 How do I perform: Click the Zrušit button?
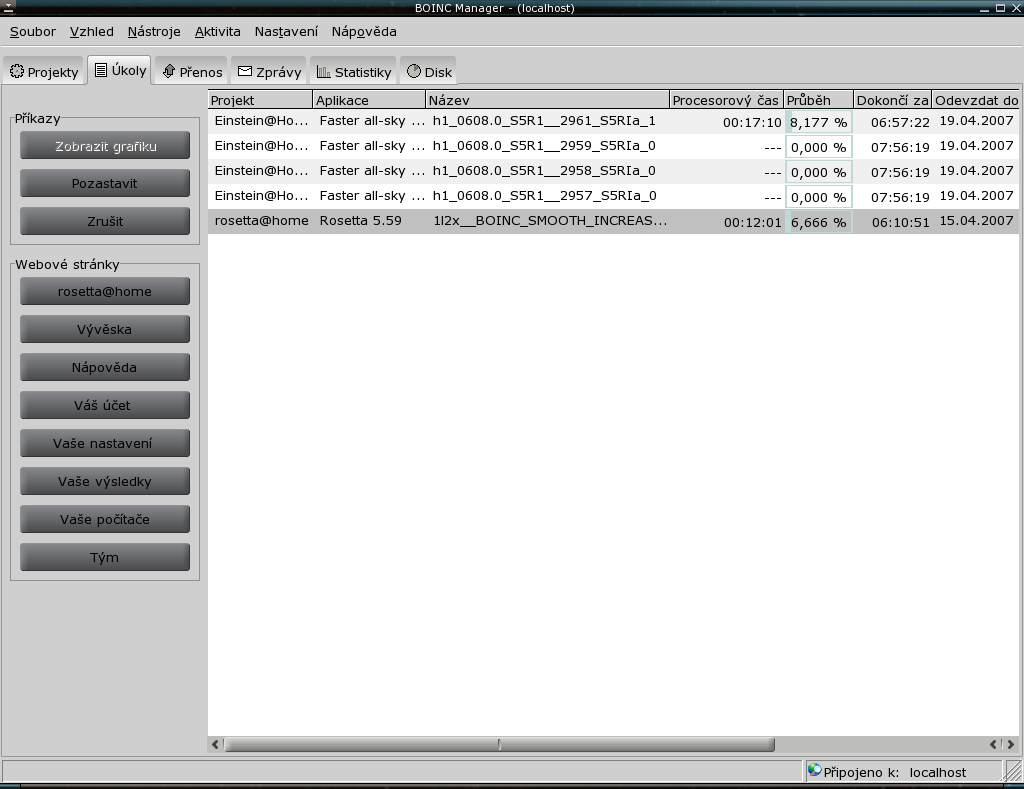105,221
